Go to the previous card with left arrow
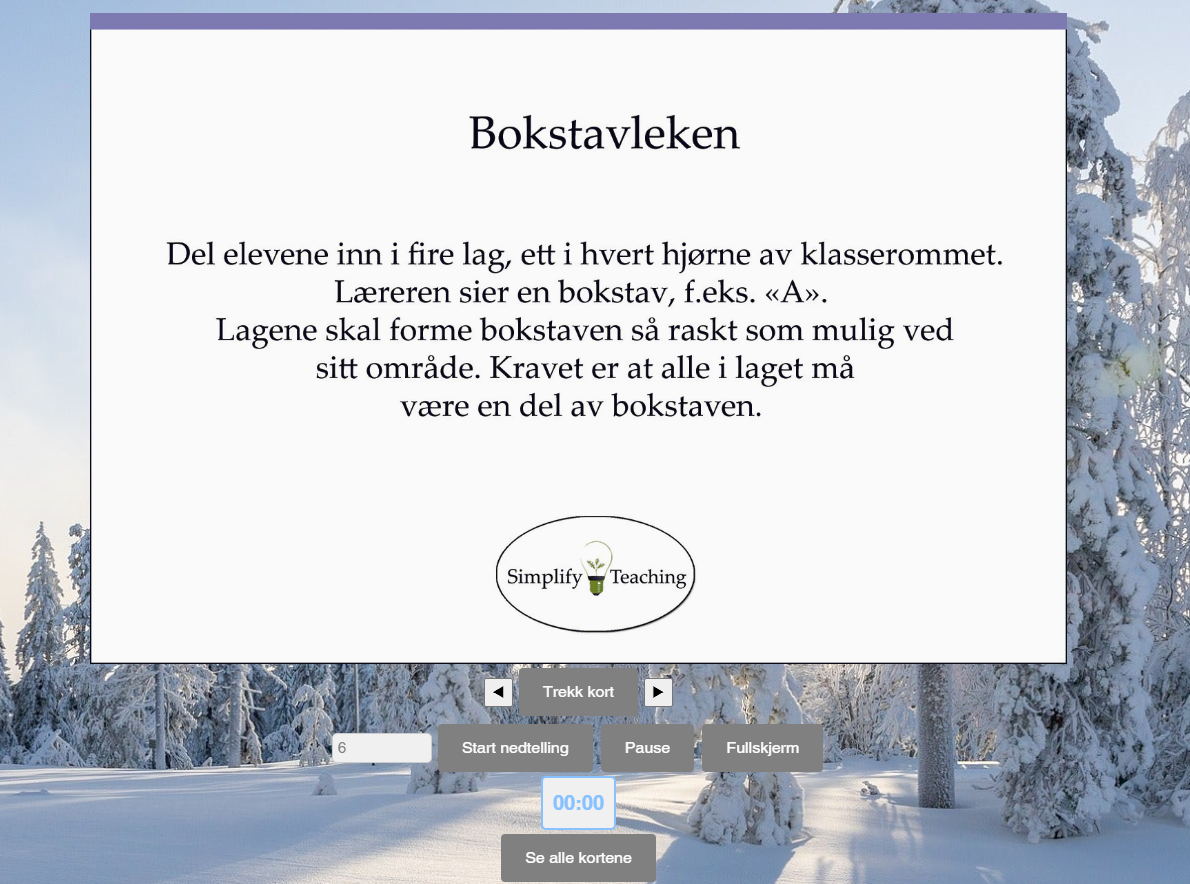This screenshot has height=884, width=1190. click(x=498, y=692)
